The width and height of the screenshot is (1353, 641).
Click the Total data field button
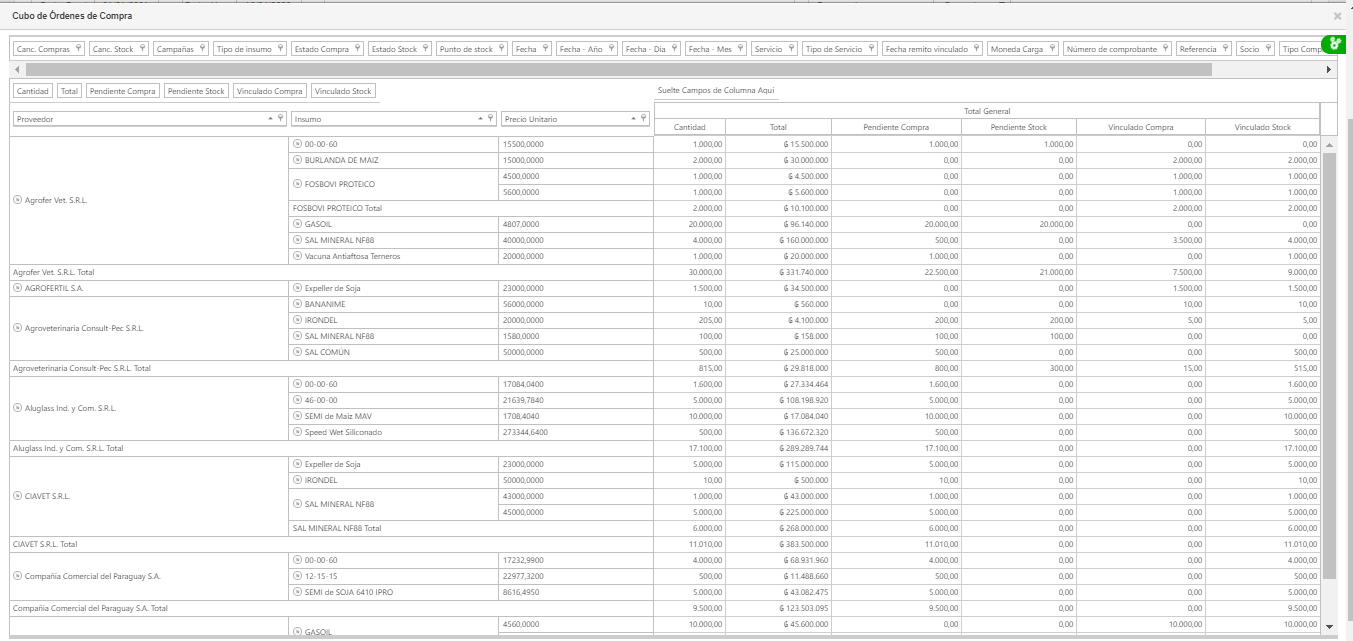coord(69,91)
